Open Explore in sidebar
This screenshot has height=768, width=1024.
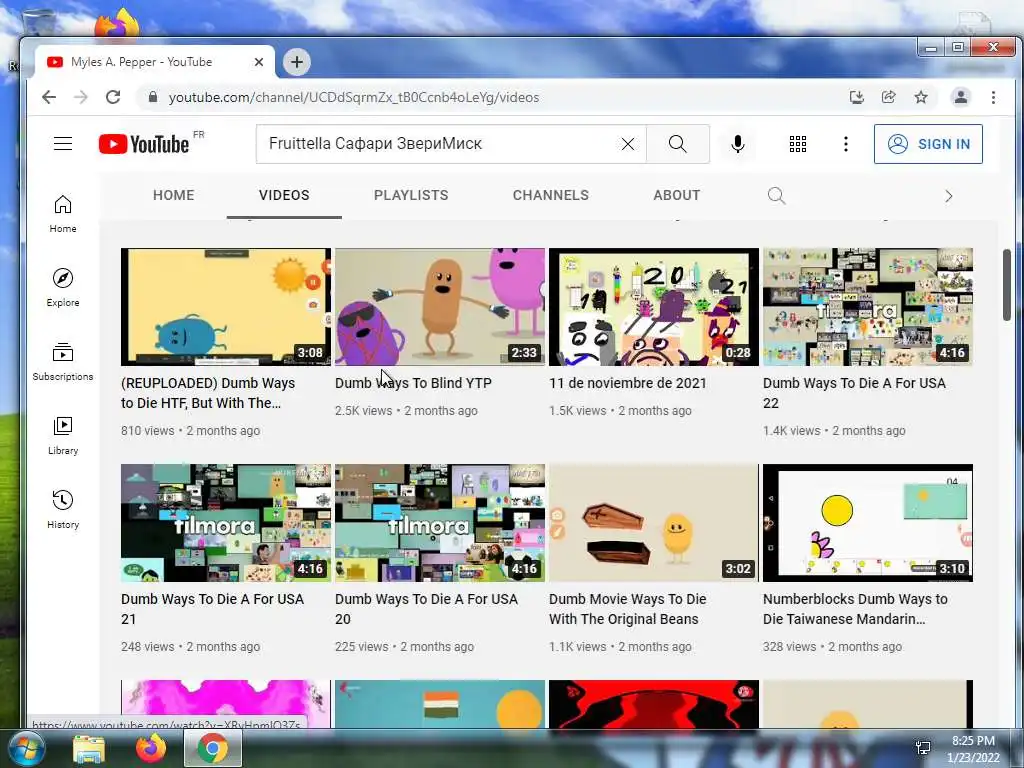pyautogui.click(x=63, y=288)
